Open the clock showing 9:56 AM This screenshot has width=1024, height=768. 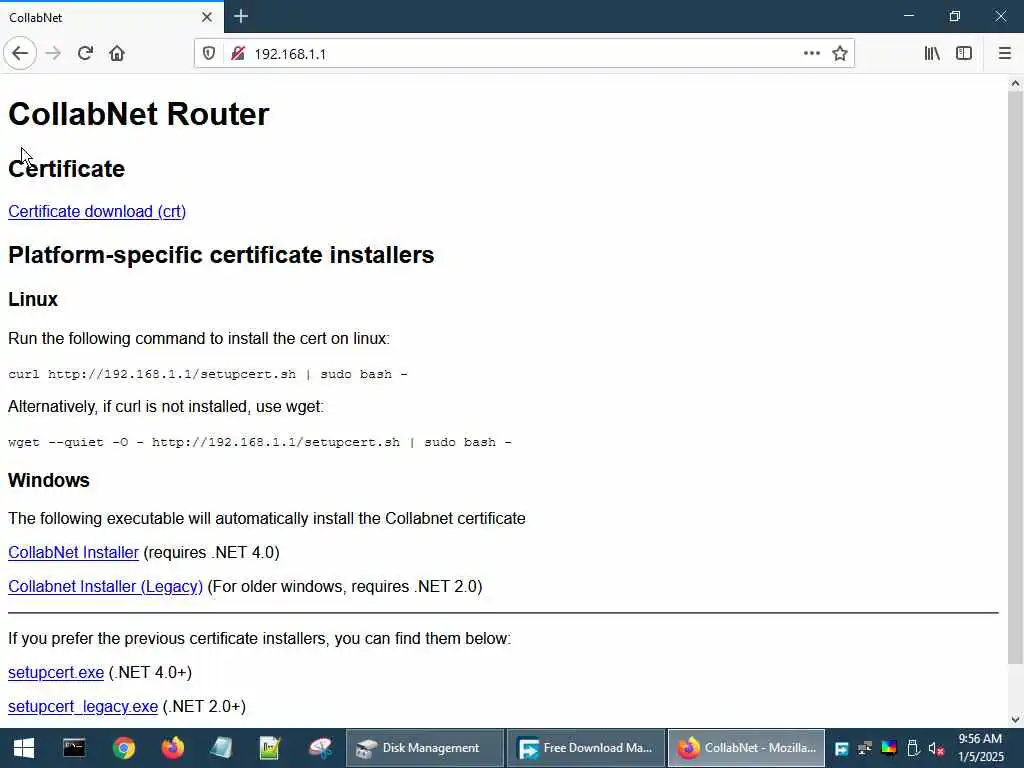980,748
